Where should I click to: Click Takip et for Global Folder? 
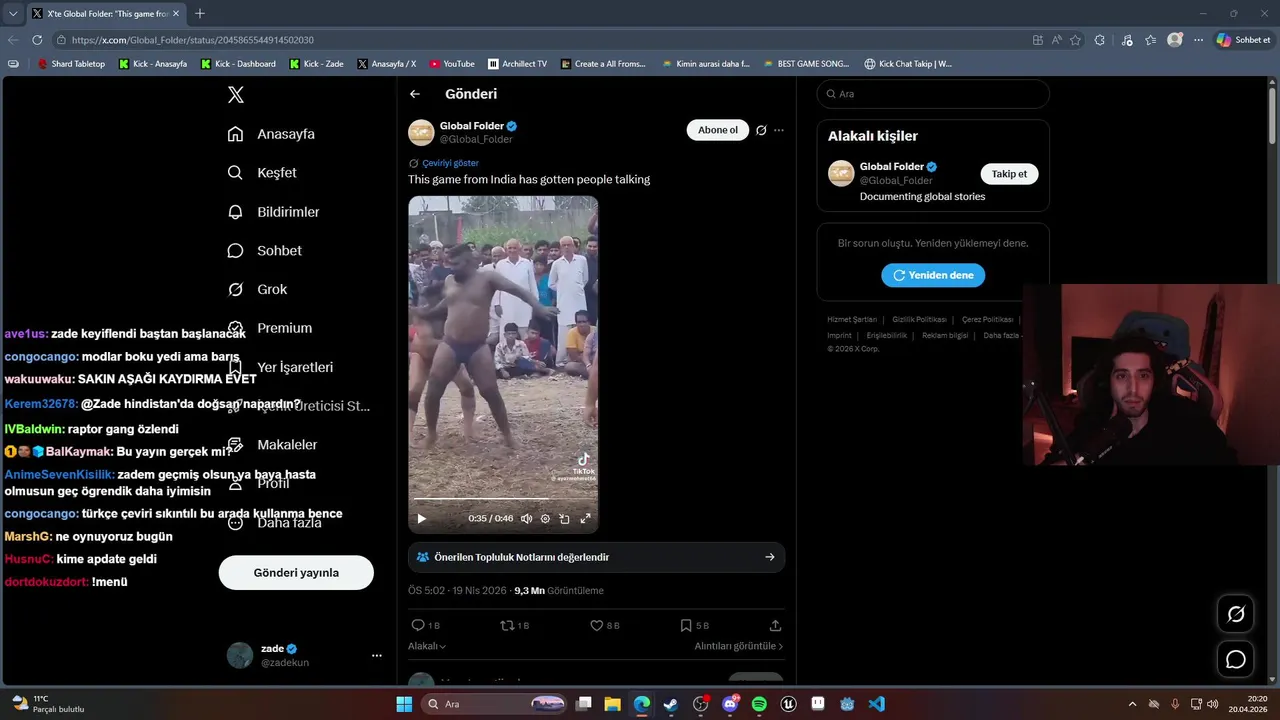1009,174
